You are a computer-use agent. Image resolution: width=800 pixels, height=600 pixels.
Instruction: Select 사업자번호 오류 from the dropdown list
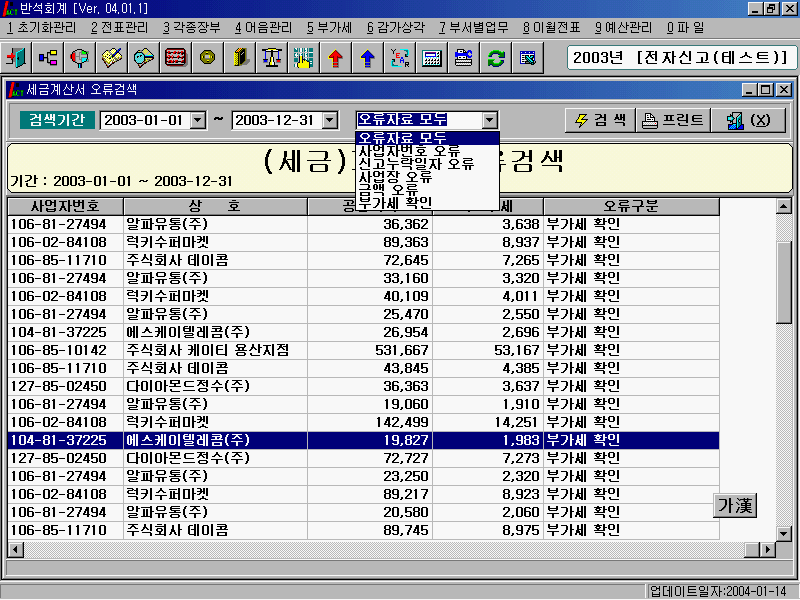click(x=427, y=151)
